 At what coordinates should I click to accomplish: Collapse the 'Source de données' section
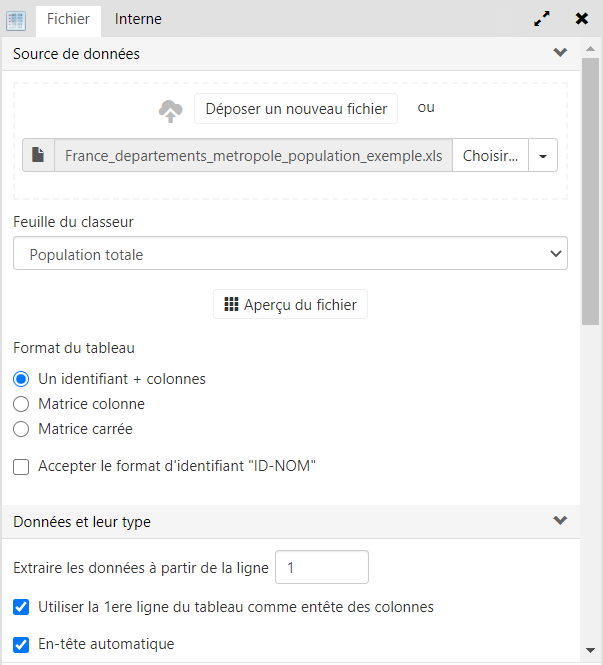click(560, 53)
